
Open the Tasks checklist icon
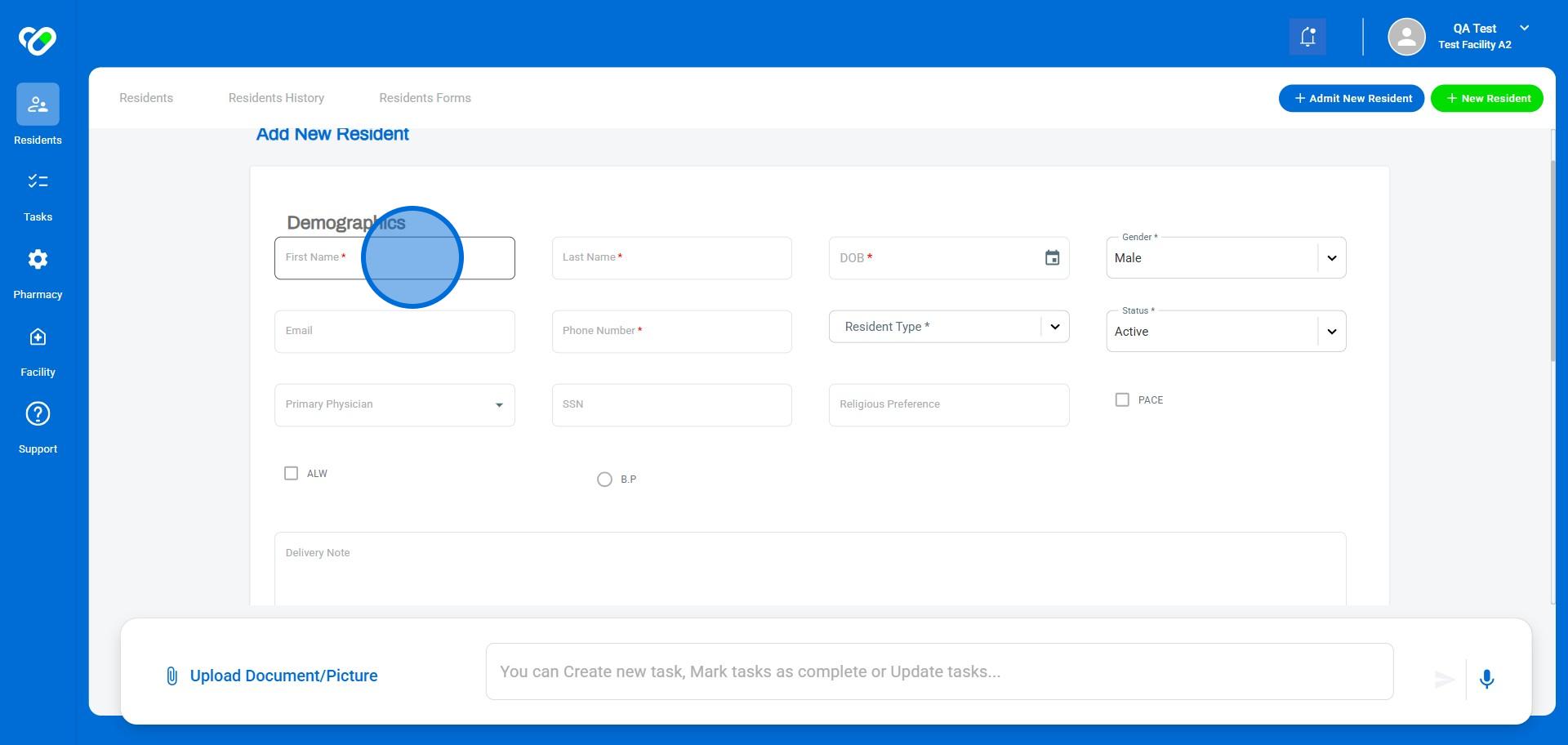(x=38, y=181)
